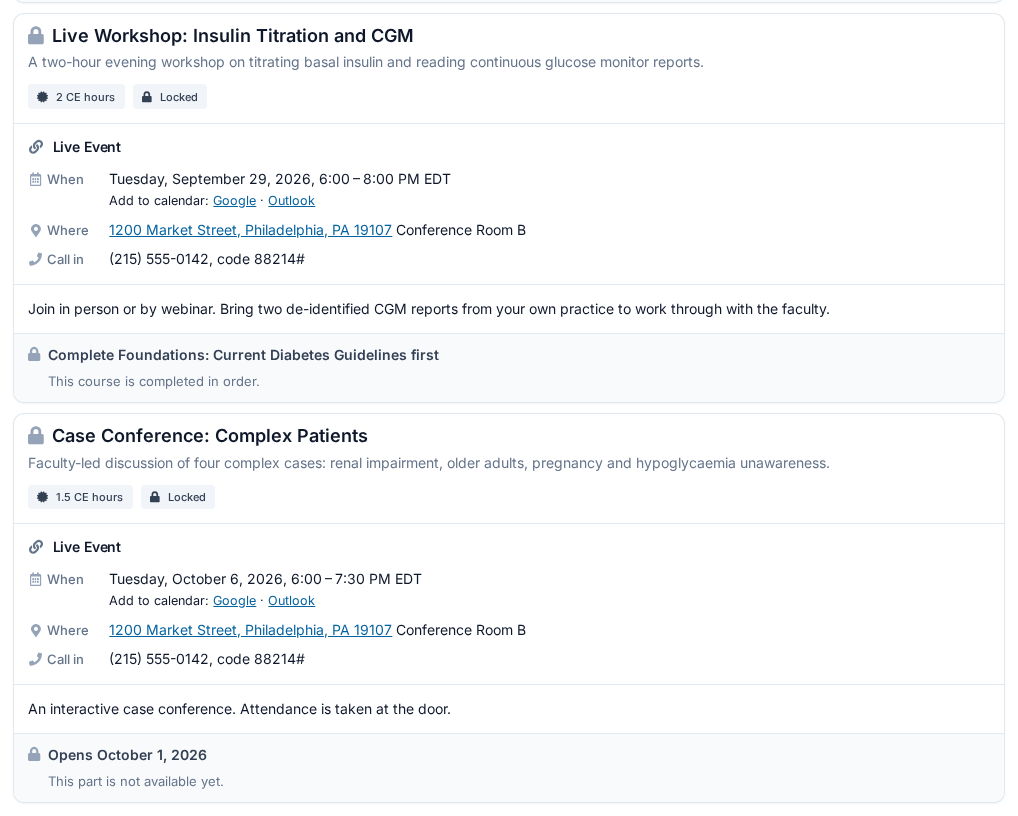Click the Case Conference: Complex Patients title
This screenshot has height=816, width=1018.
pyautogui.click(x=210, y=436)
